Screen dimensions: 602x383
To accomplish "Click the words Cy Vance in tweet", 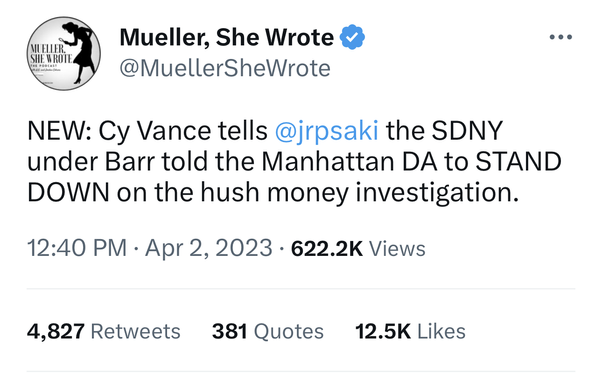I will click(x=155, y=132).
